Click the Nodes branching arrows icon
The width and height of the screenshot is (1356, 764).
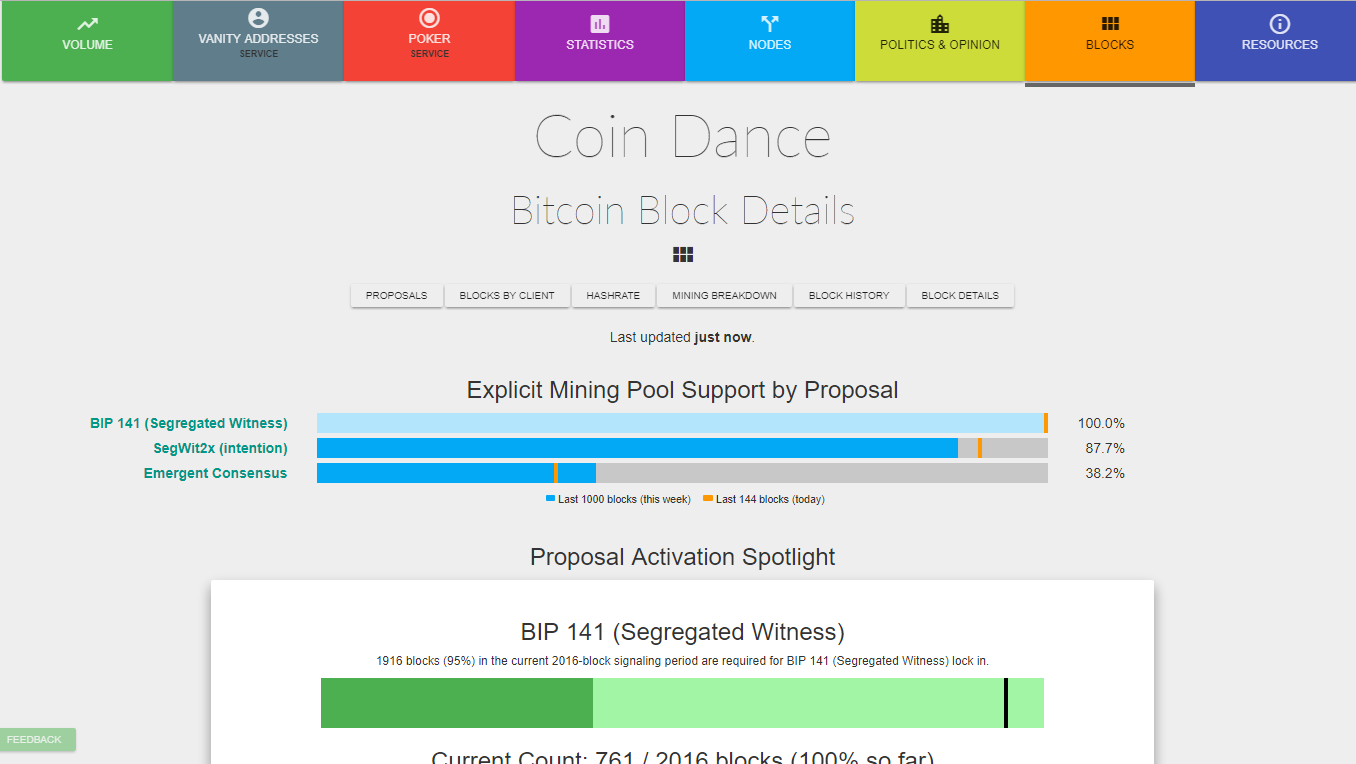tap(769, 24)
